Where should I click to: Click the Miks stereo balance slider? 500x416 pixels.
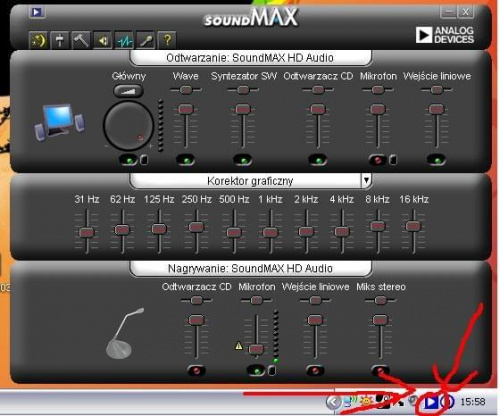[x=381, y=300]
